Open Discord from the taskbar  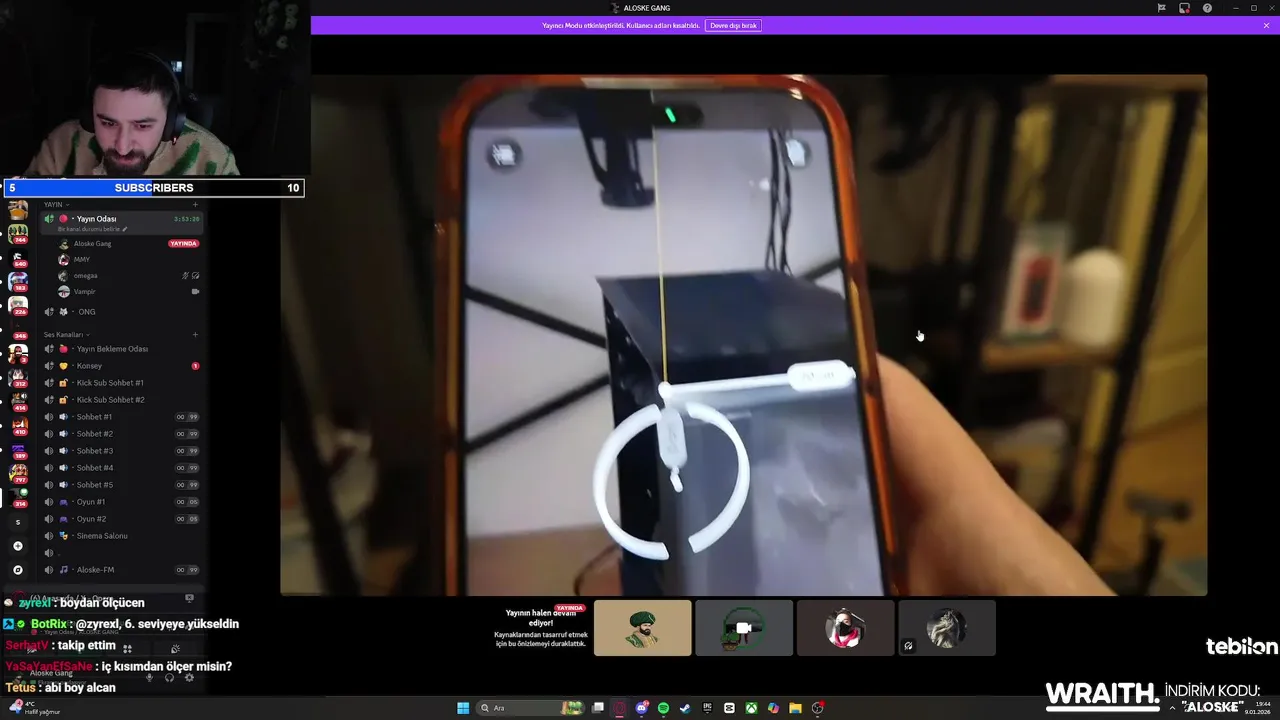tap(642, 708)
